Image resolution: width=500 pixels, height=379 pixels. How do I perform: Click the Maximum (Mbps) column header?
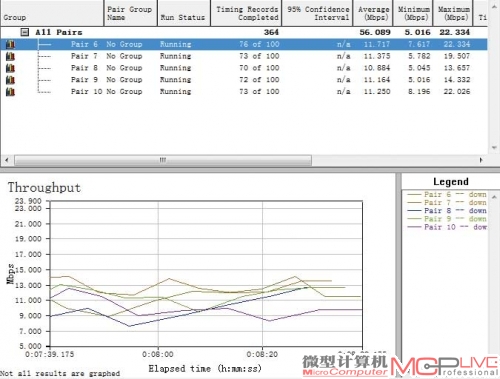(x=453, y=13)
